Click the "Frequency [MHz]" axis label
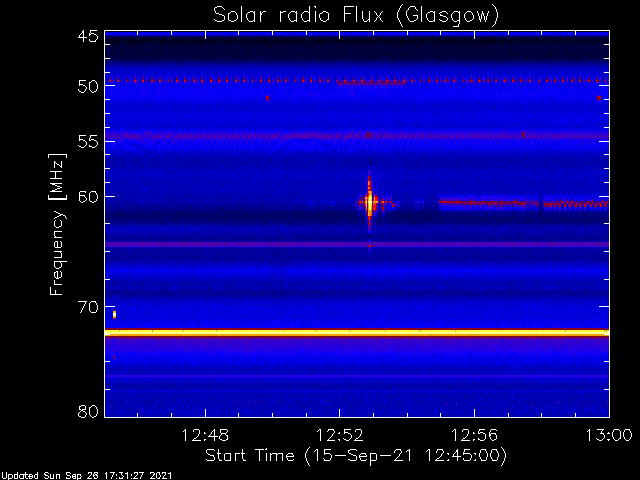640x480 pixels. [57, 224]
